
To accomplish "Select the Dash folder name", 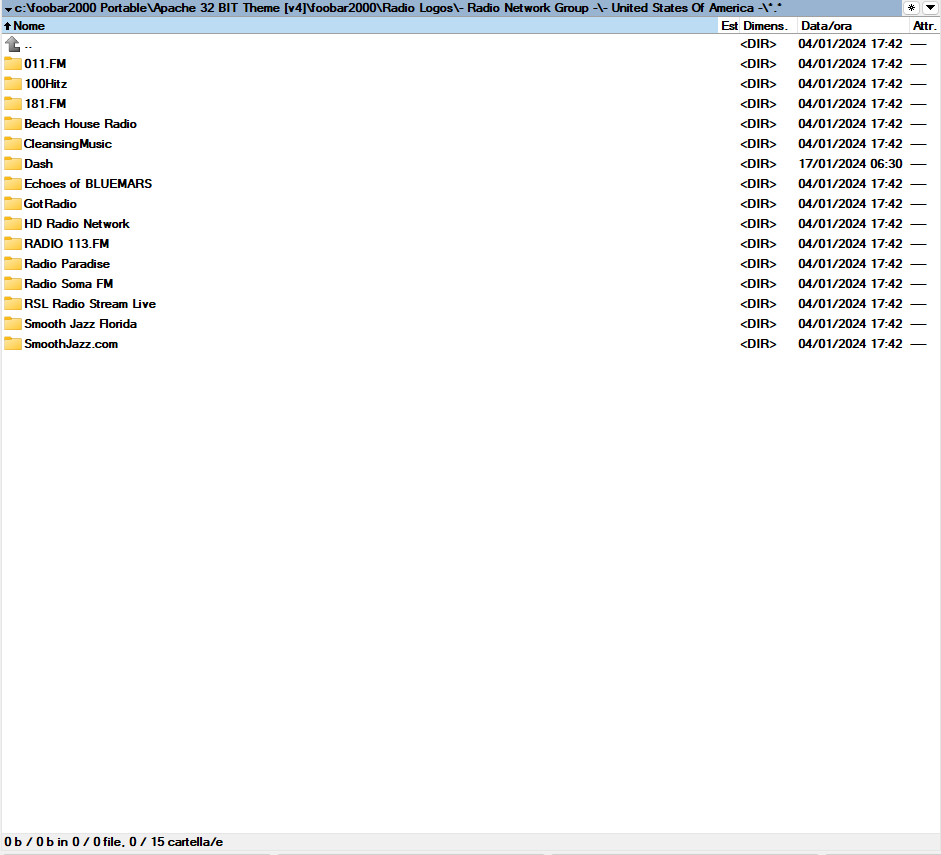I will click(x=38, y=164).
